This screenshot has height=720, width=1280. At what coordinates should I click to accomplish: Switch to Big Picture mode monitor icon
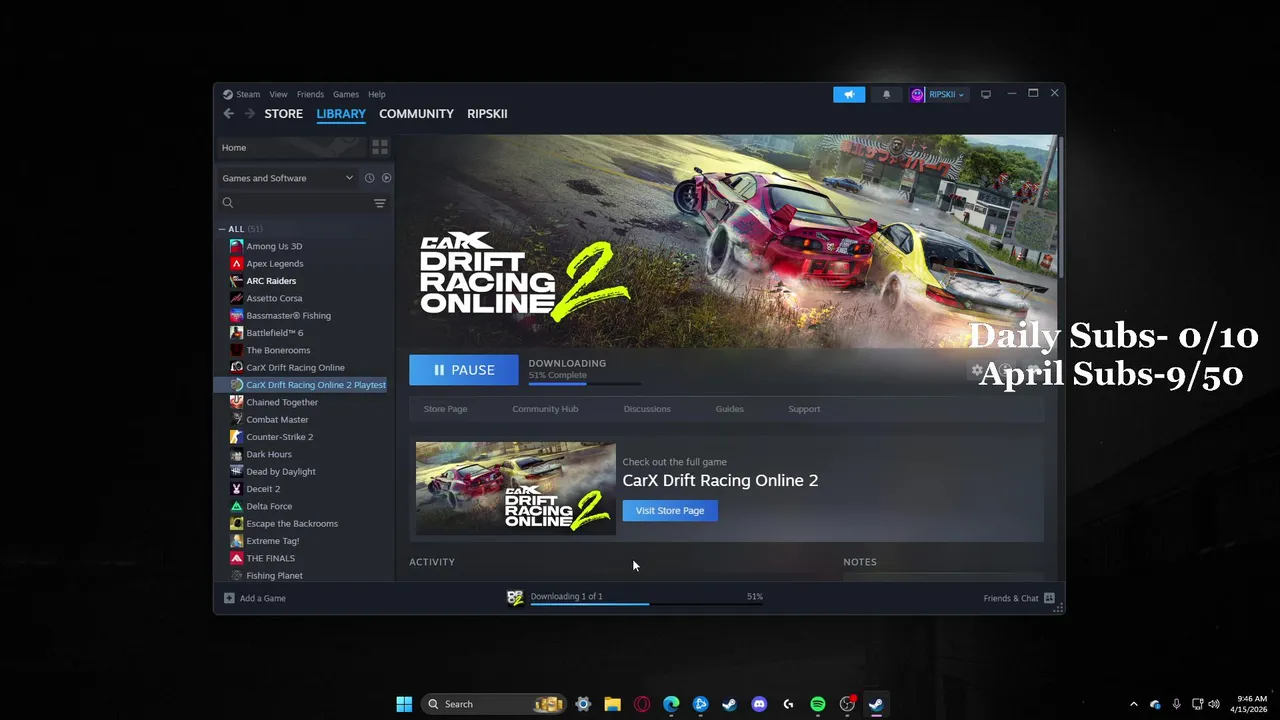(986, 94)
